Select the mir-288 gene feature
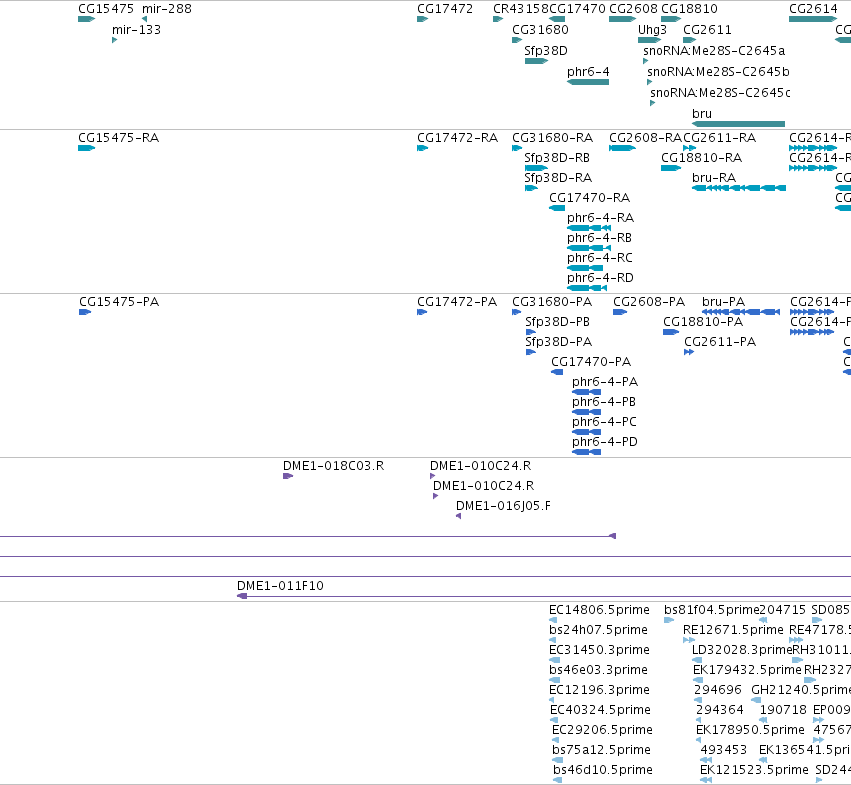The image size is (851, 785). pyautogui.click(x=167, y=9)
